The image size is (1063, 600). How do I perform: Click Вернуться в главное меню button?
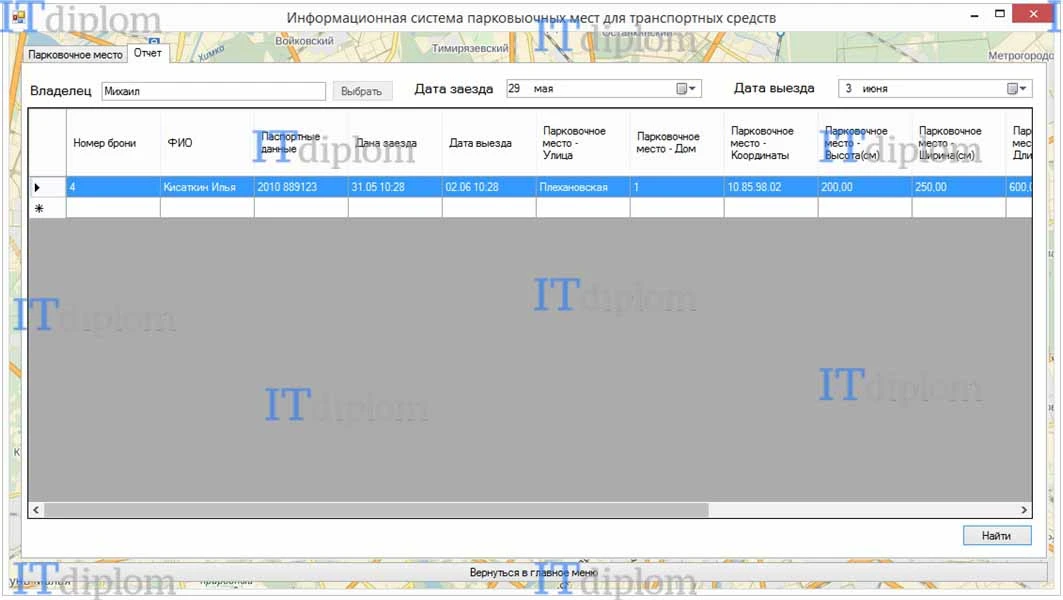tap(533, 572)
